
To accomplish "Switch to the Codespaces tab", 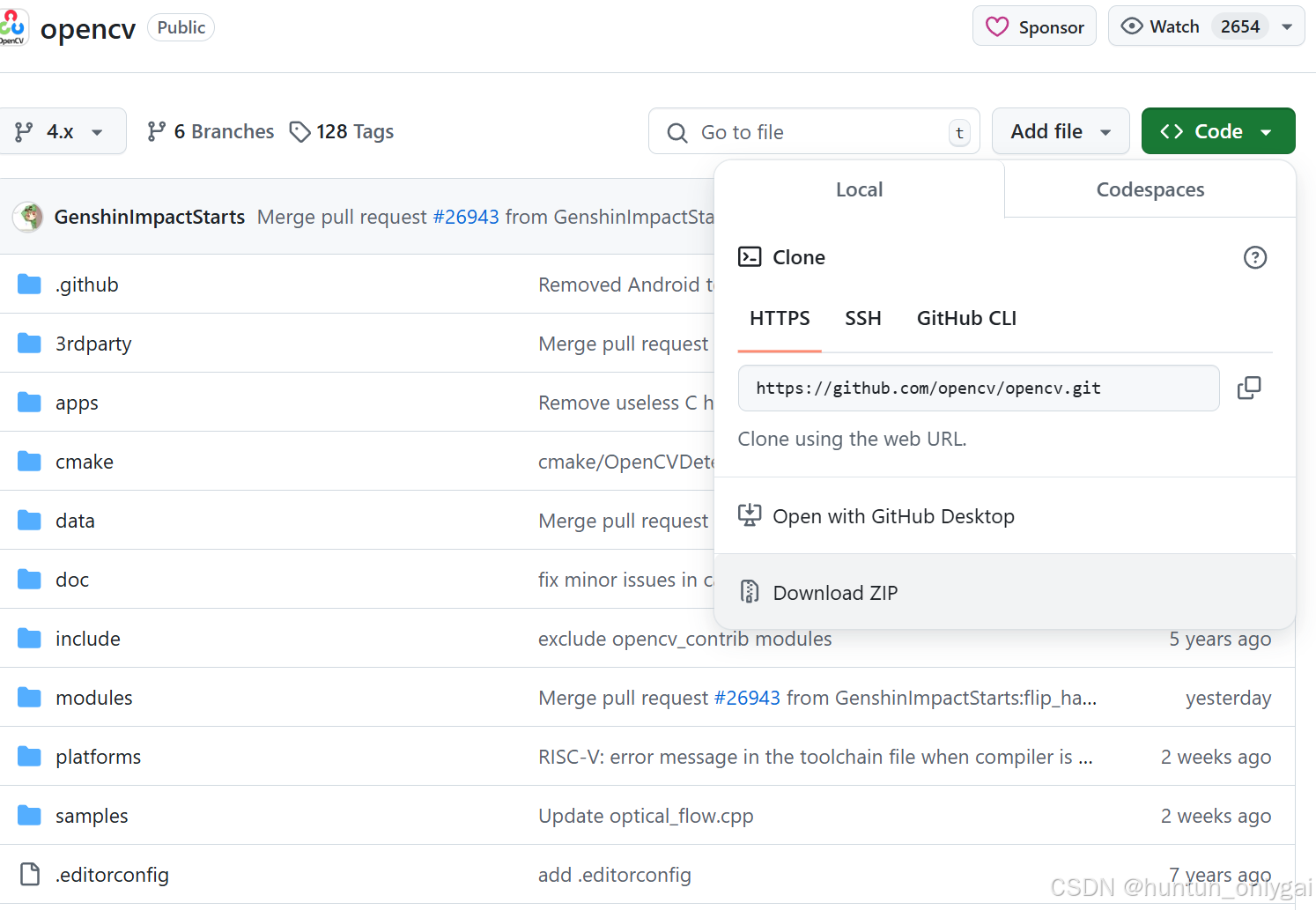I will coord(1150,189).
